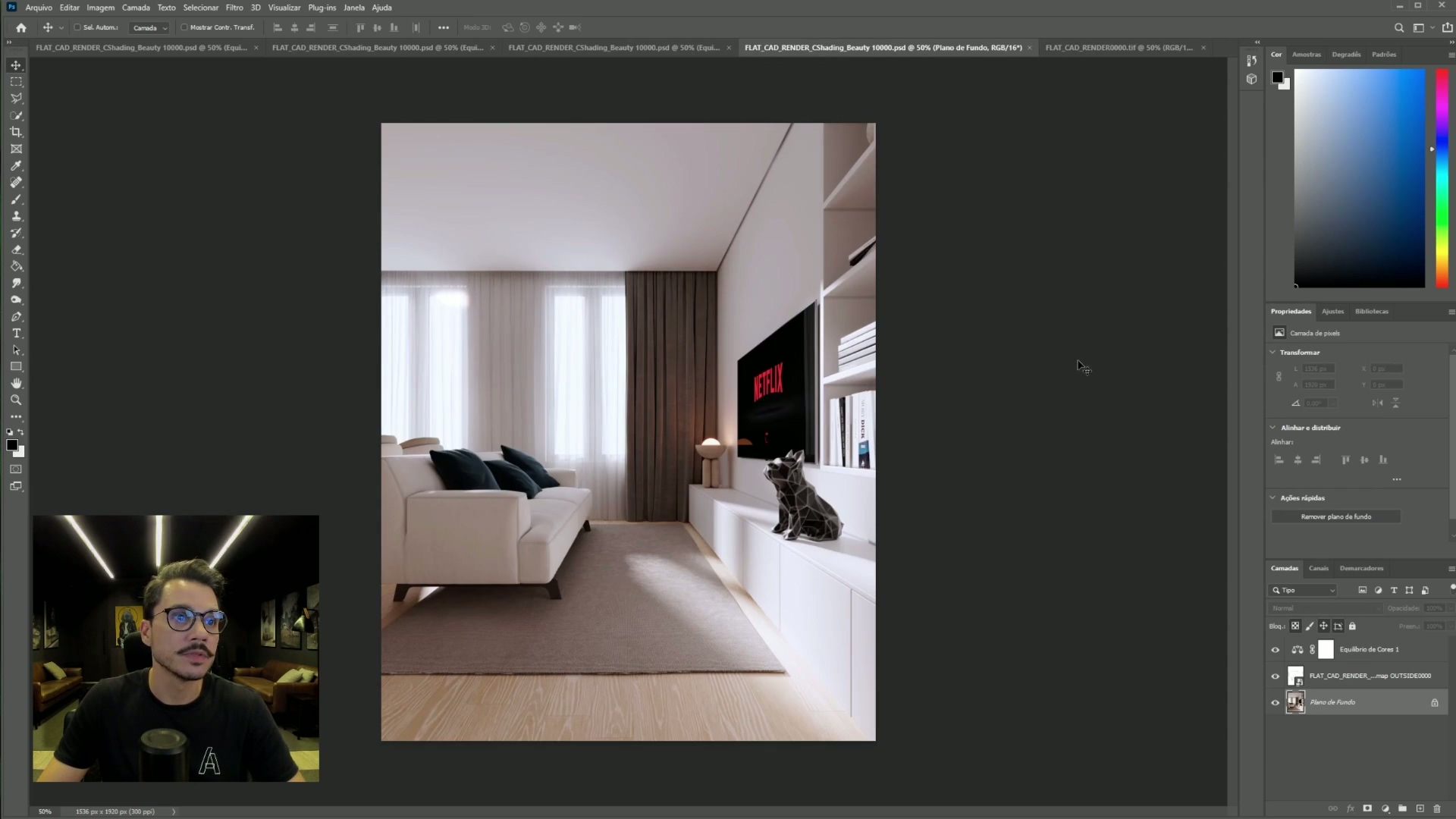Image resolution: width=1456 pixels, height=819 pixels.
Task: Select the Zoom tool
Action: click(x=16, y=400)
